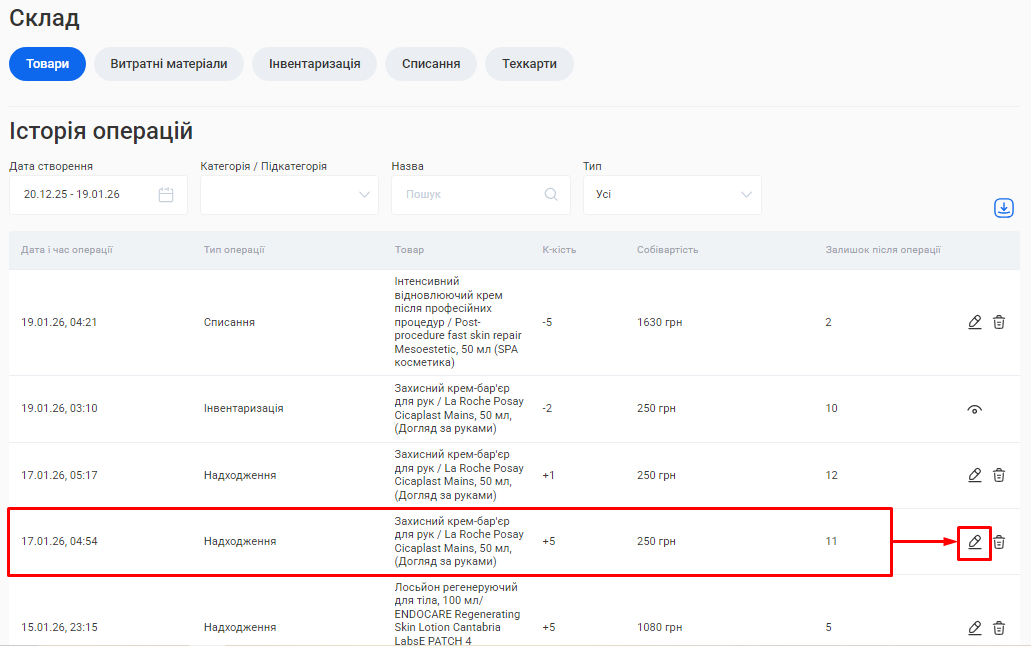This screenshot has width=1031, height=646.
Task: Open the calendar icon in date field
Action: coord(166,195)
